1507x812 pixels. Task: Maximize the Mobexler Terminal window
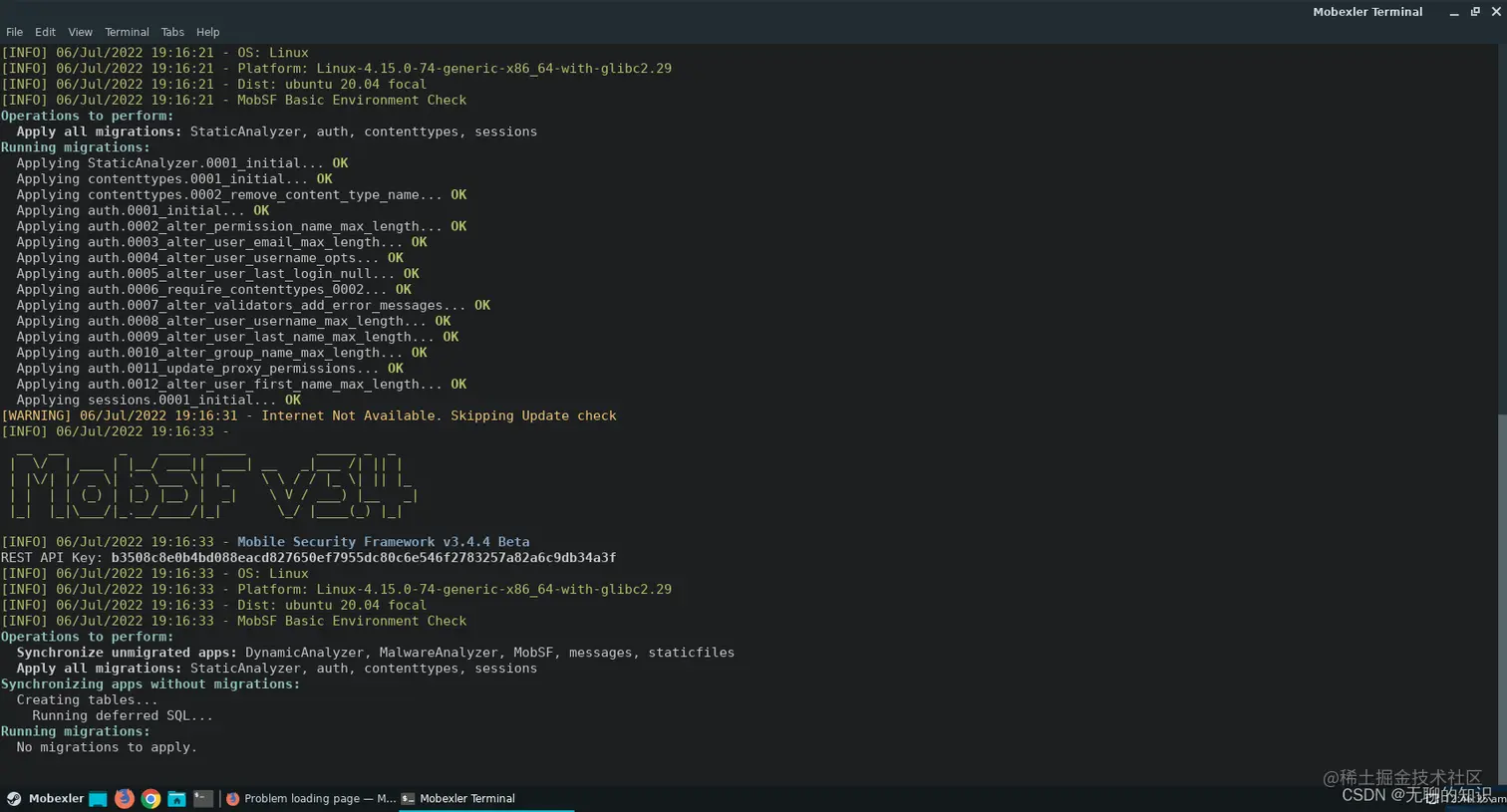[x=1475, y=12]
